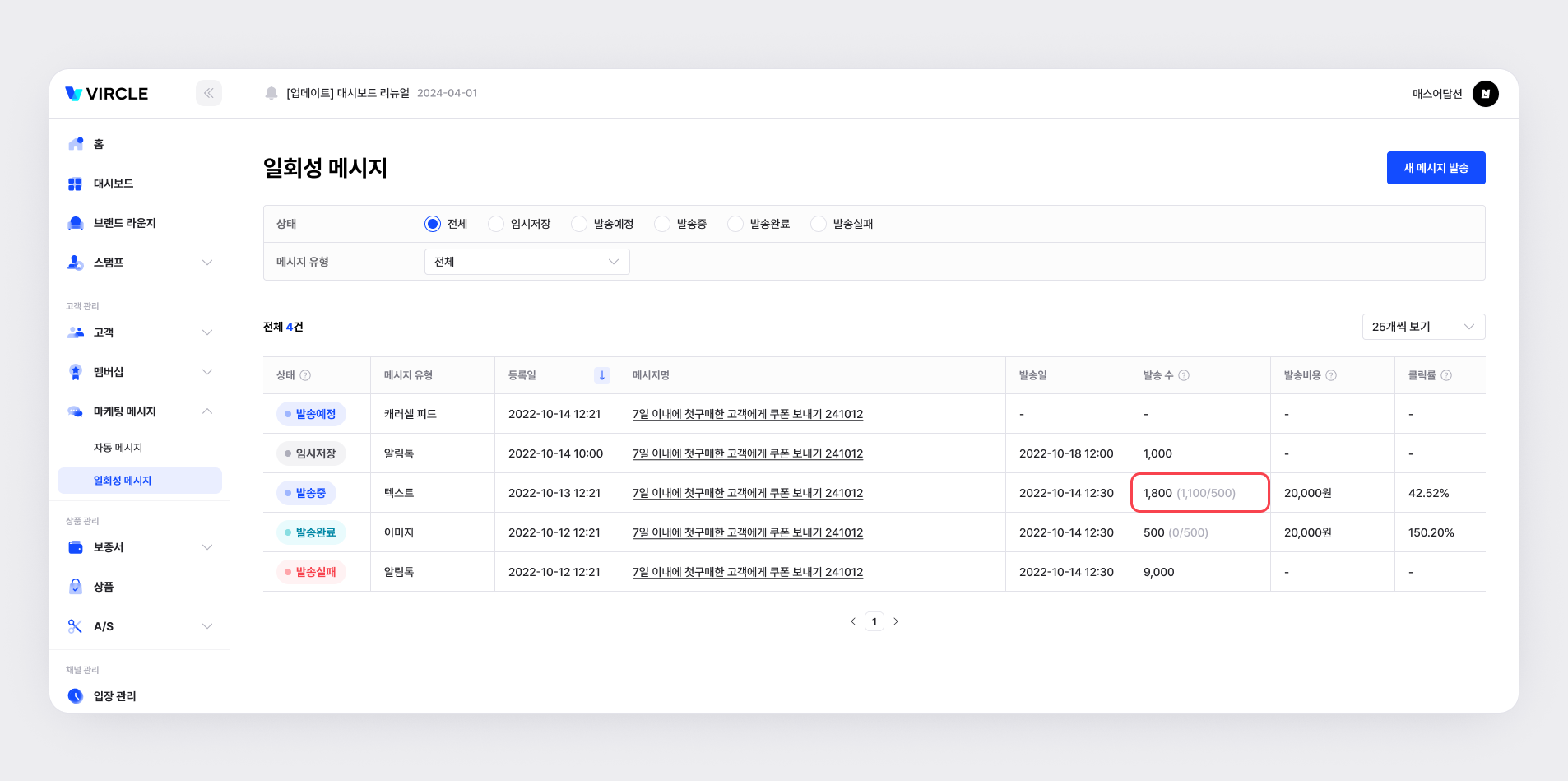1568x781 pixels.
Task: Select the 발송완료 status radio button
Action: [x=735, y=224]
